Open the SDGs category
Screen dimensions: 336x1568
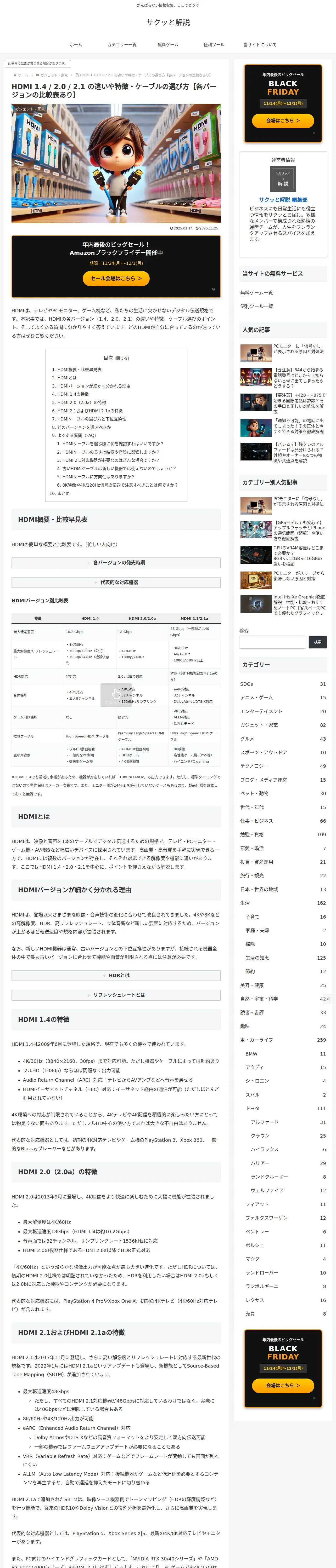click(x=283, y=684)
